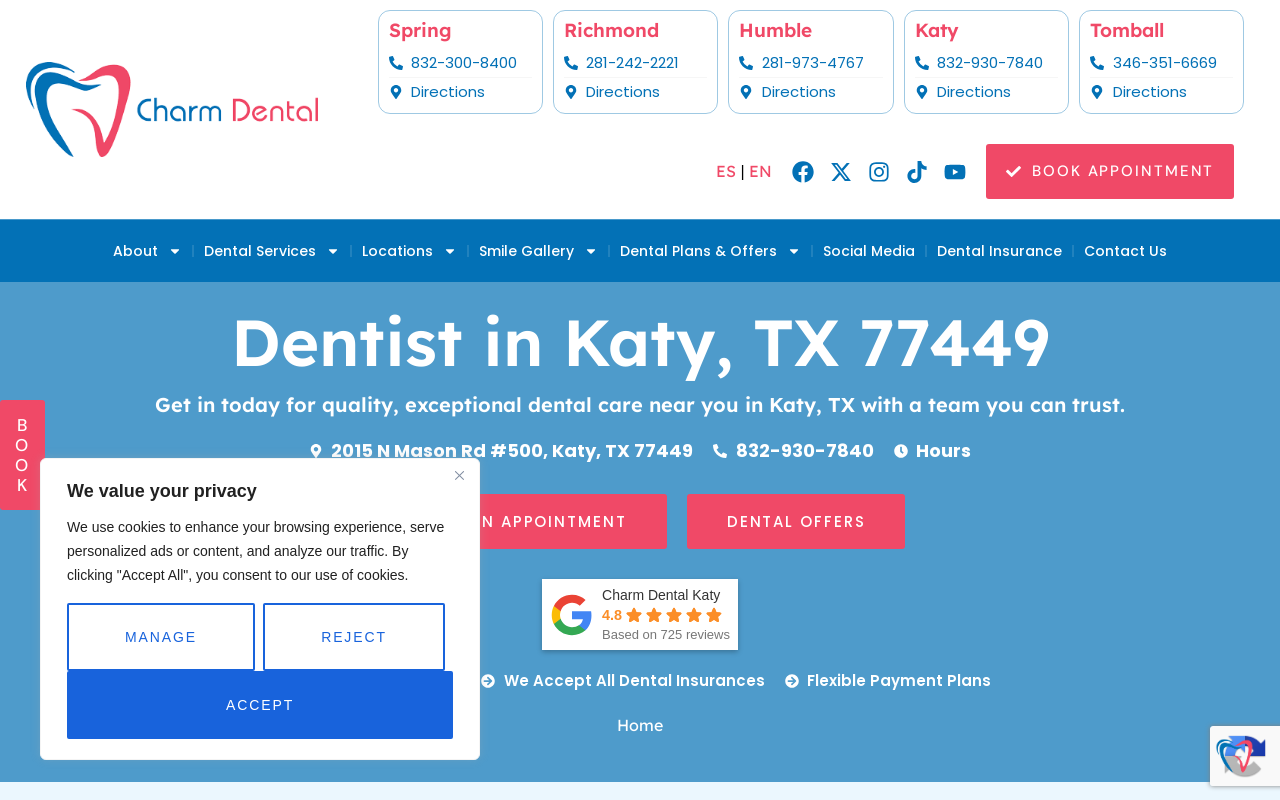Click arrow icon beside We Accept All Dental Insurances
This screenshot has height=800, width=1280.
click(488, 681)
